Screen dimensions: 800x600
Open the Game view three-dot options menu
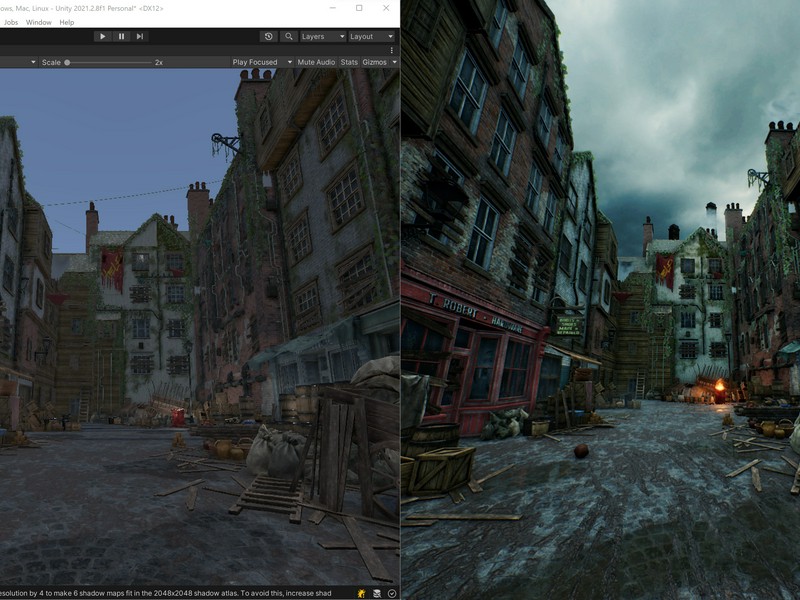pyautogui.click(x=391, y=50)
